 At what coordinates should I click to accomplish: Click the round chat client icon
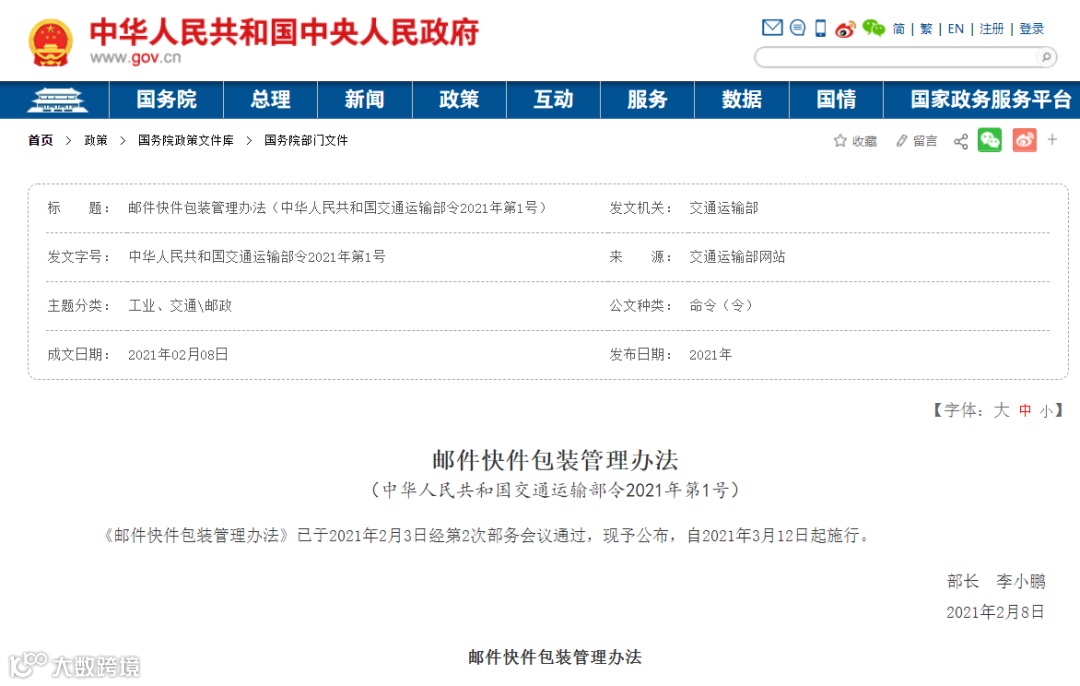tap(797, 28)
